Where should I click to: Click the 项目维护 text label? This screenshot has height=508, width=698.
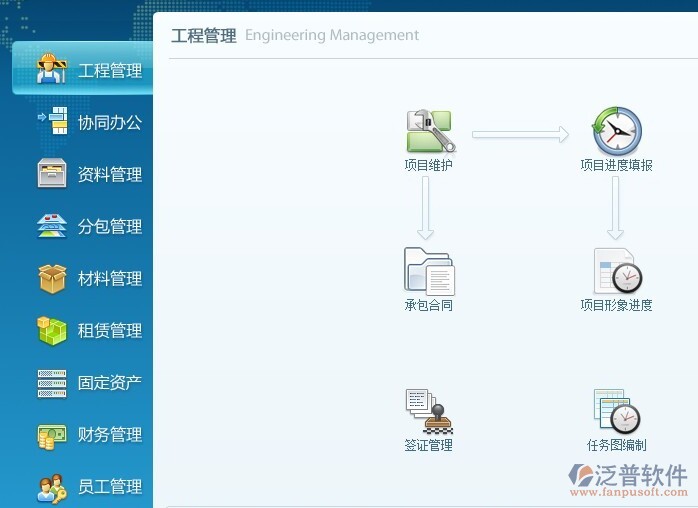tap(429, 165)
